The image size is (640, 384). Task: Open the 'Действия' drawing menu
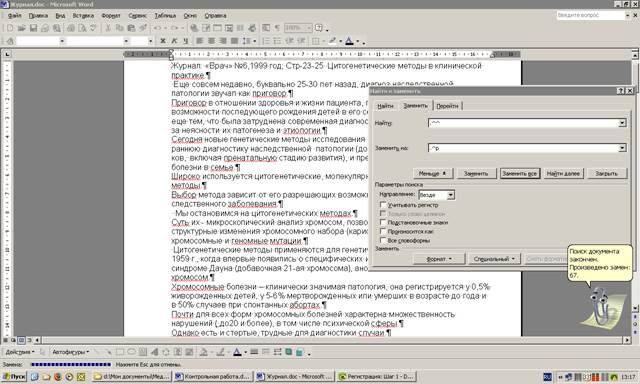[20, 352]
